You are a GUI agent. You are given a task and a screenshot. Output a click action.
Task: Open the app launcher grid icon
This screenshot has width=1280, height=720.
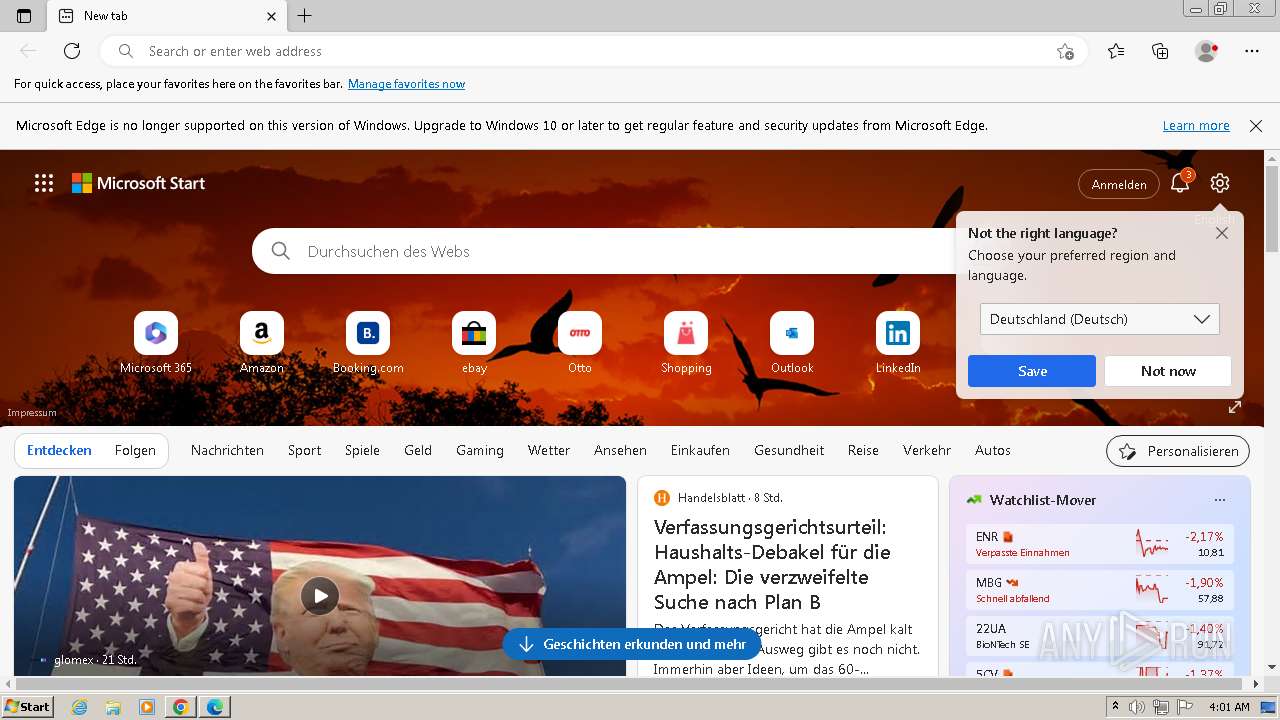point(44,183)
